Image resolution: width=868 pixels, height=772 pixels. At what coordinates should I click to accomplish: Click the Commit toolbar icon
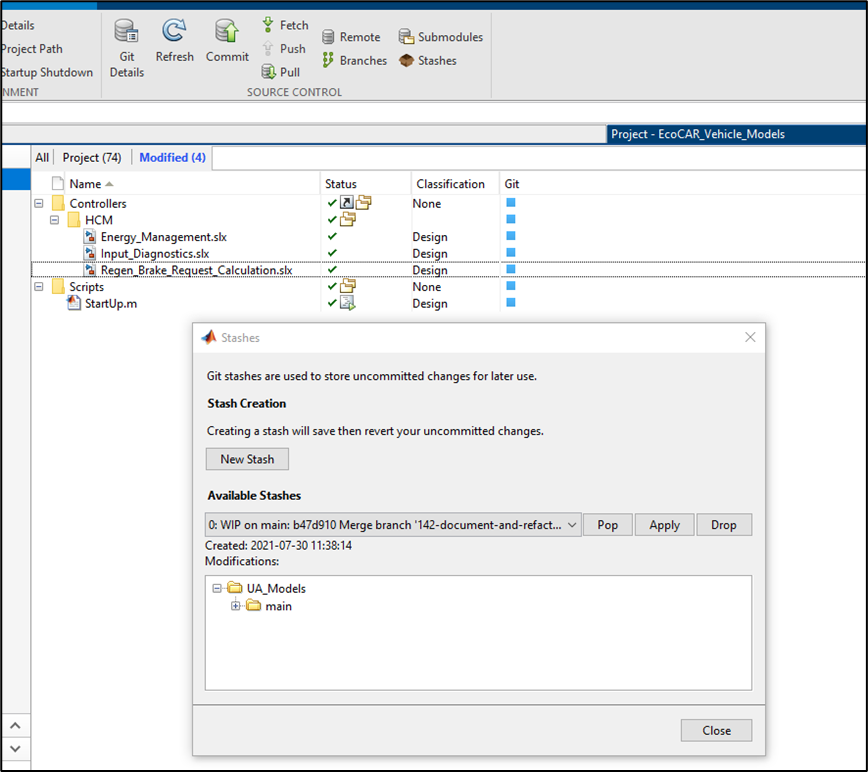[227, 42]
